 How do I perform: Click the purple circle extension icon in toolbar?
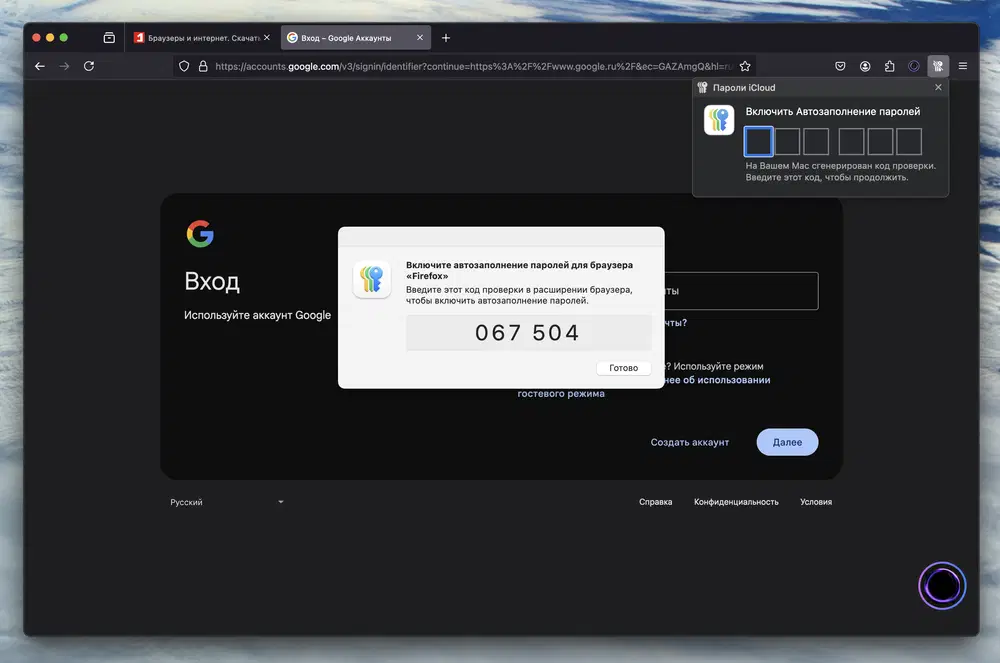click(x=913, y=66)
